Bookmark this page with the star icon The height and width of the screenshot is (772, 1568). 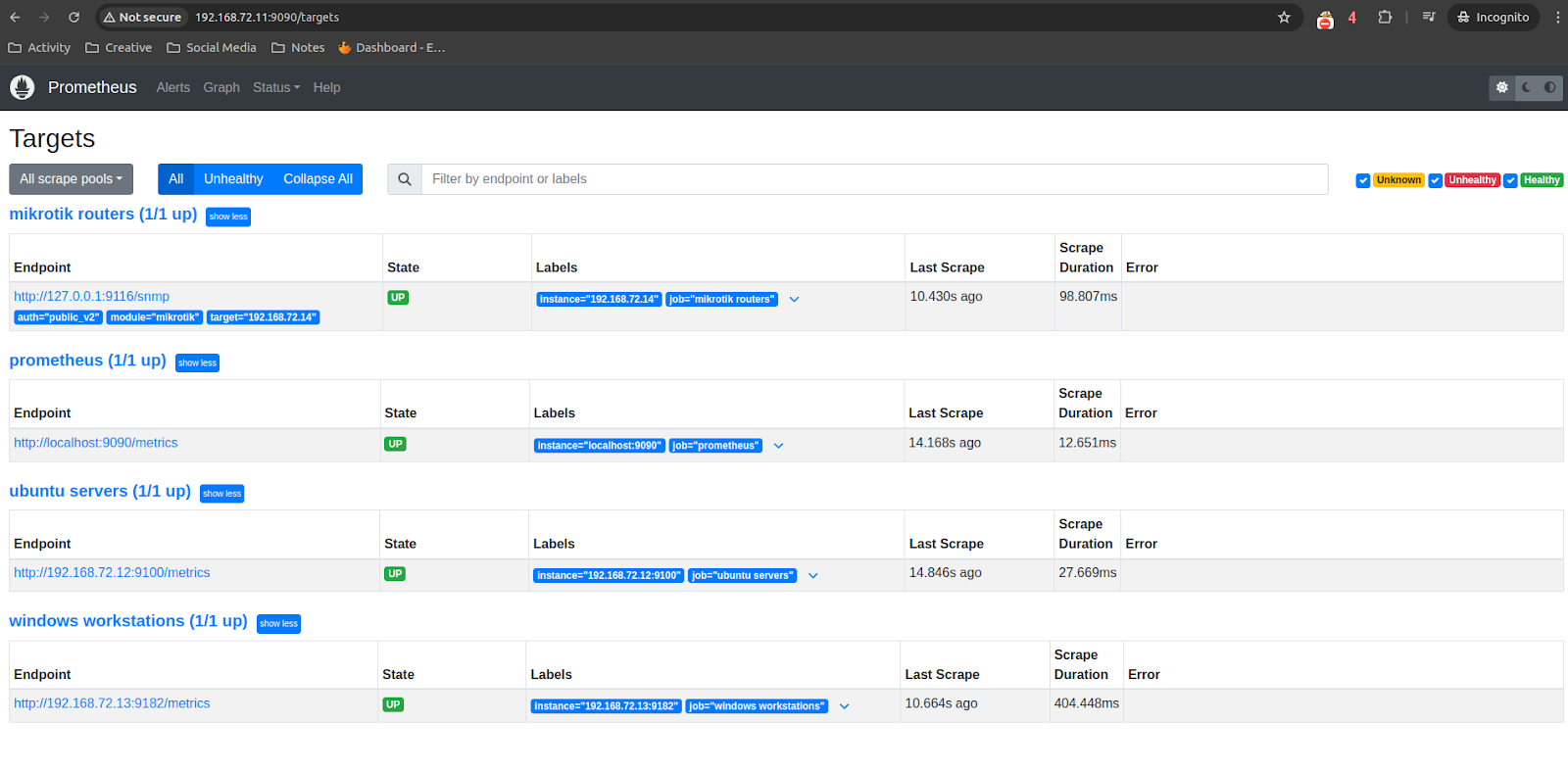(1284, 17)
